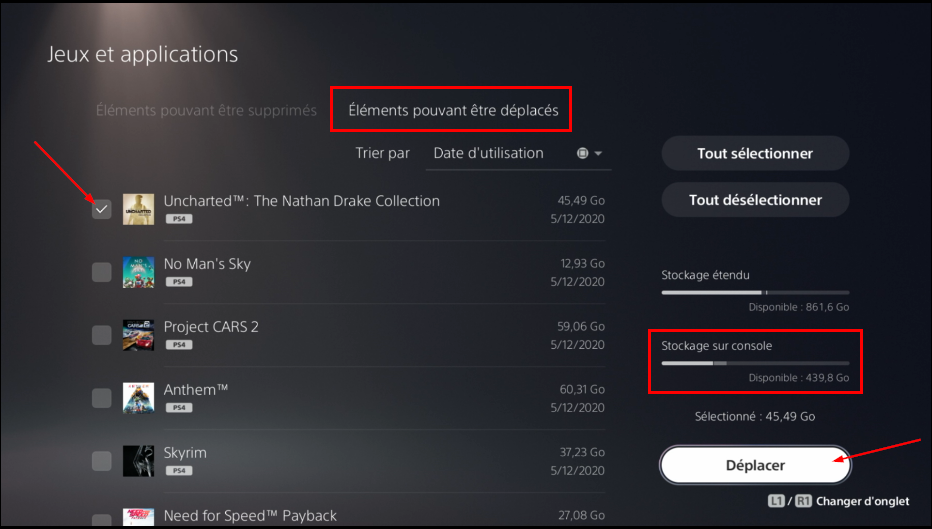
Task: Select Éléments pouvant être déplacés tab
Action: 454,111
